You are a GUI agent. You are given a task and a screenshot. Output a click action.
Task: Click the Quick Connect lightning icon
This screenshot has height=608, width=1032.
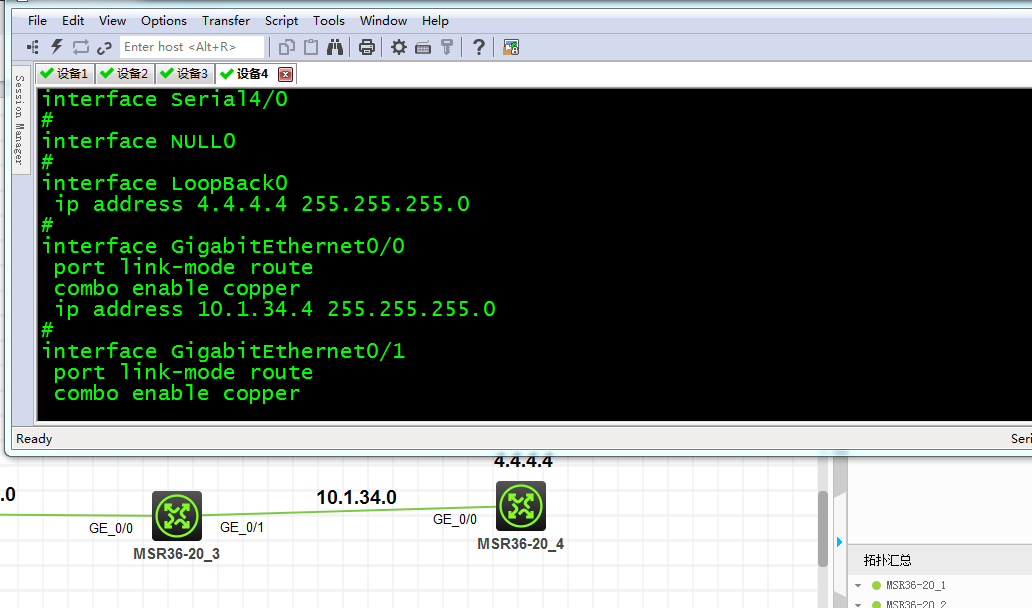point(57,47)
